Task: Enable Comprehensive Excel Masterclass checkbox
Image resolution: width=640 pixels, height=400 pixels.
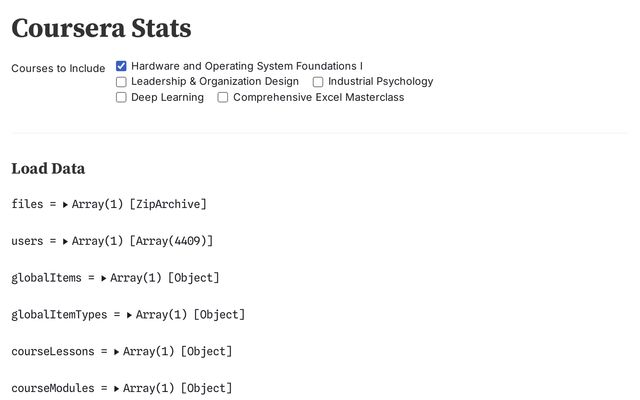Action: click(223, 98)
